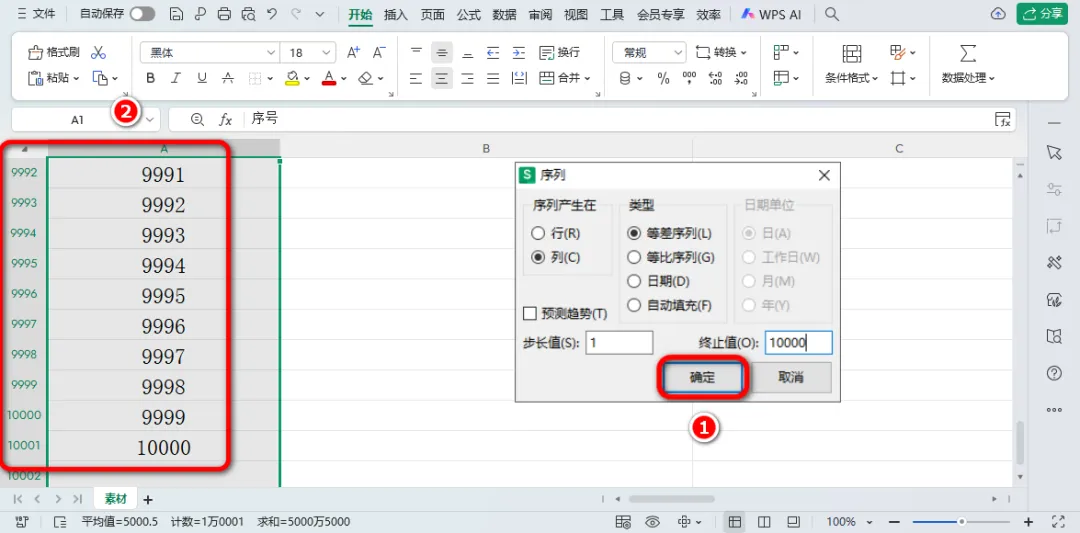Toggle Italic formatting
Image resolution: width=1080 pixels, height=533 pixels.
pos(176,79)
